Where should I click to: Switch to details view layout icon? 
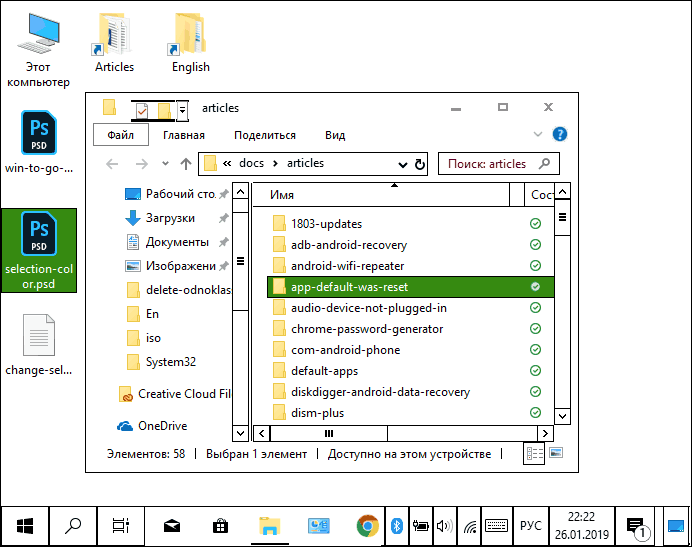pos(534,454)
